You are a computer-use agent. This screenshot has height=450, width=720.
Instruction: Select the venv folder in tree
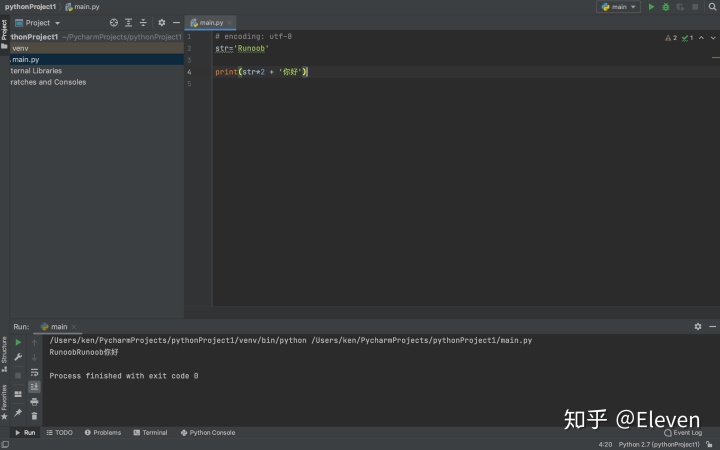click(x=97, y=48)
